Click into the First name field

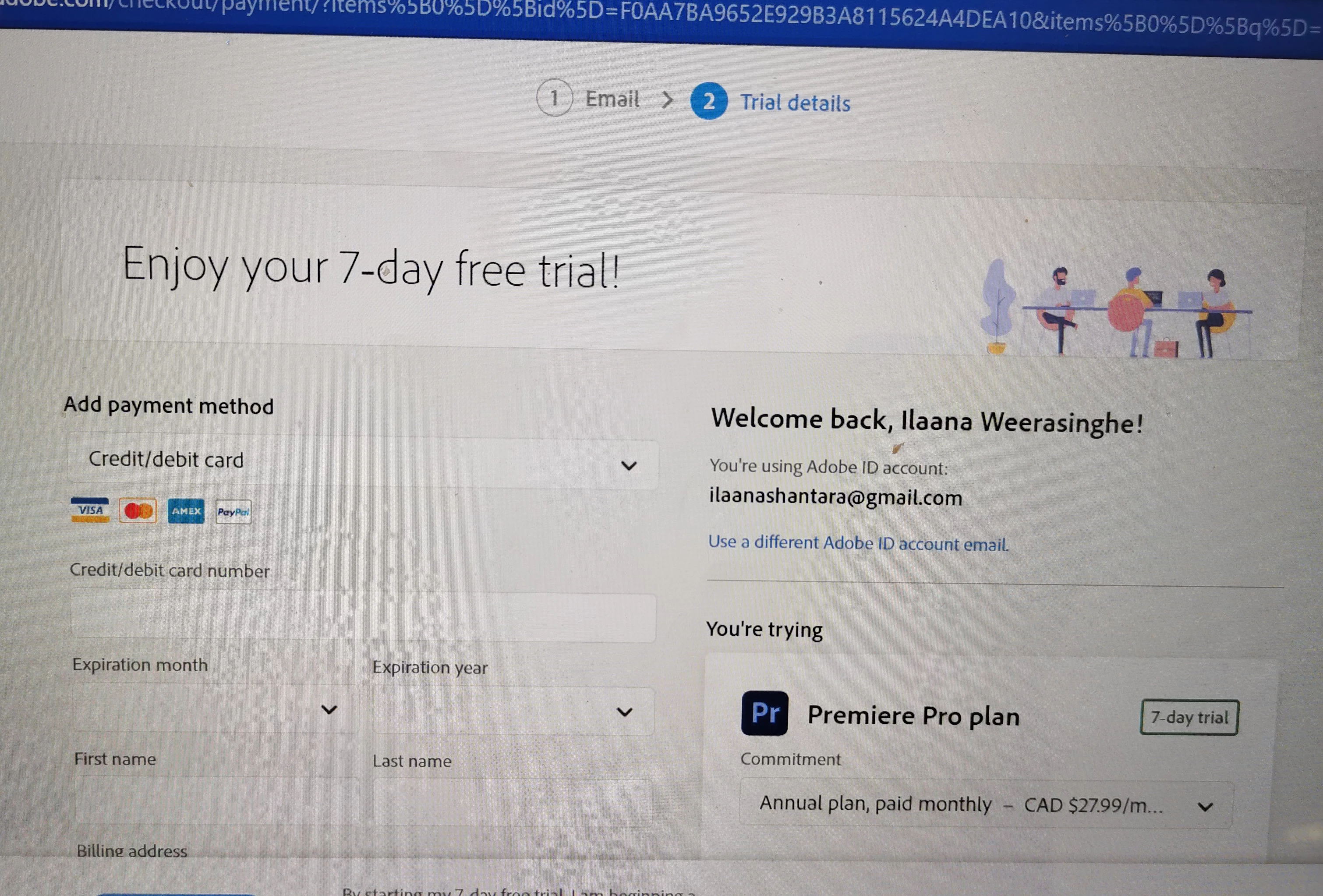[x=216, y=800]
